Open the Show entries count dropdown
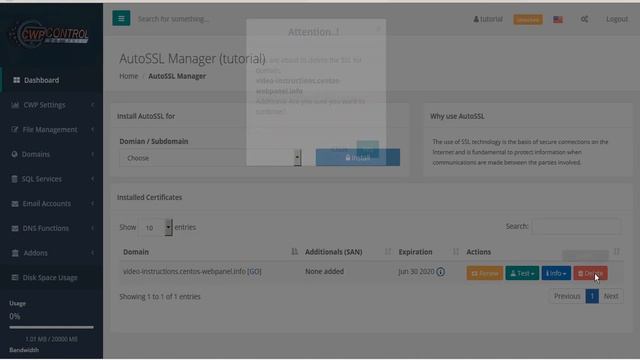This screenshot has width=640, height=360. (x=157, y=227)
